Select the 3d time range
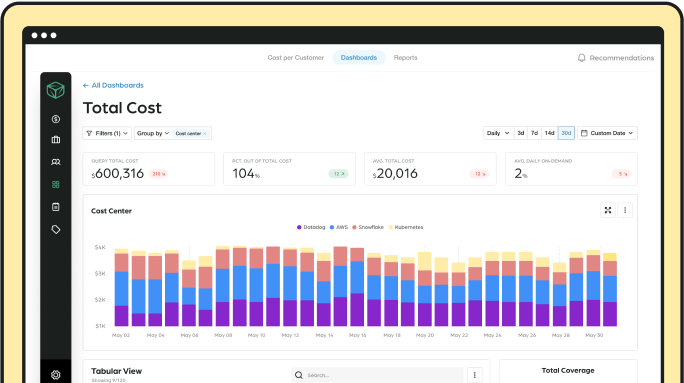The width and height of the screenshot is (684, 383). coord(520,133)
